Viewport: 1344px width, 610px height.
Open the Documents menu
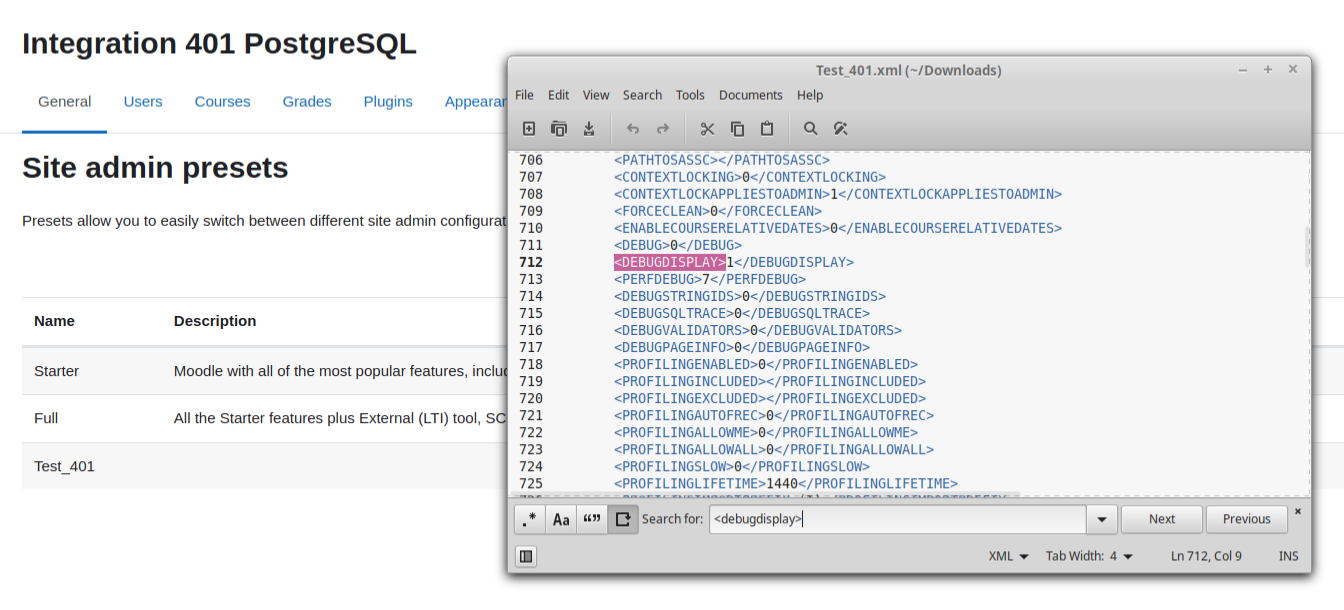[x=750, y=95]
